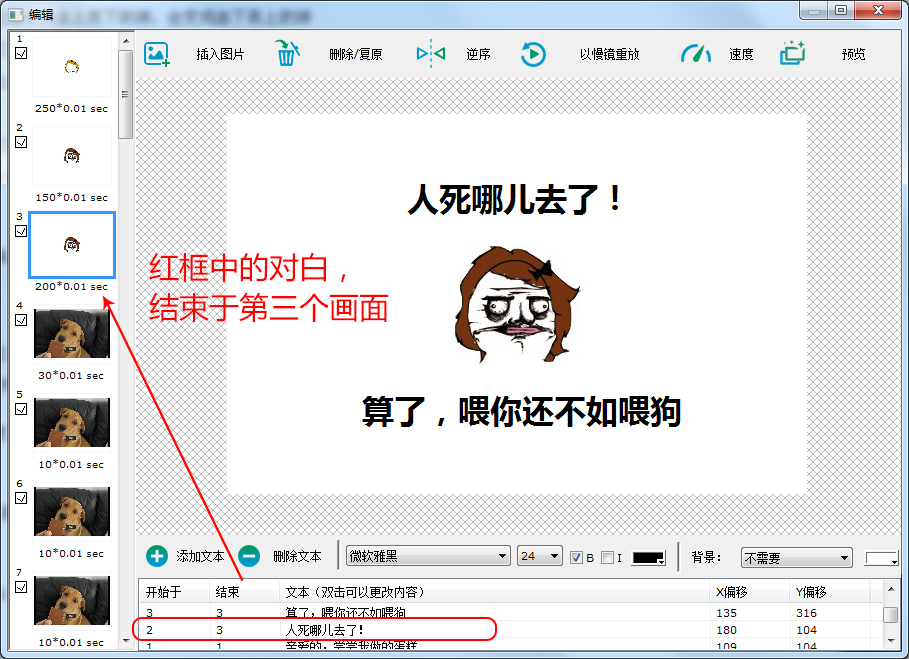The width and height of the screenshot is (909, 659).
Task: Toggle the bold B checkbox
Action: pyautogui.click(x=576, y=558)
